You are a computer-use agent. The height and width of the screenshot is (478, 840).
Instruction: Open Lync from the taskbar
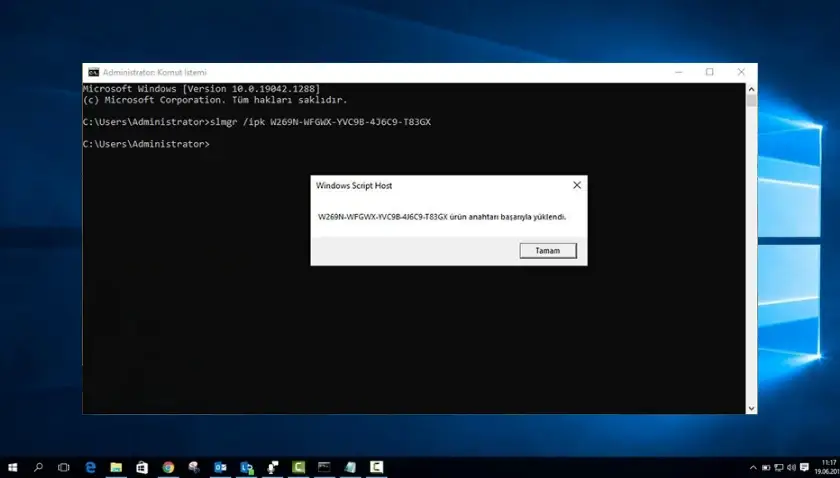246,467
